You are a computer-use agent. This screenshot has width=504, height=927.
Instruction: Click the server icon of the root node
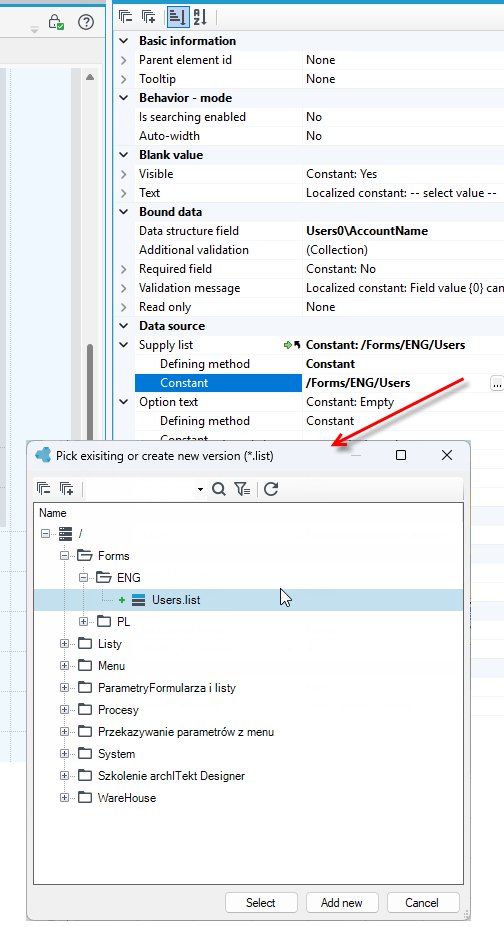click(x=66, y=534)
